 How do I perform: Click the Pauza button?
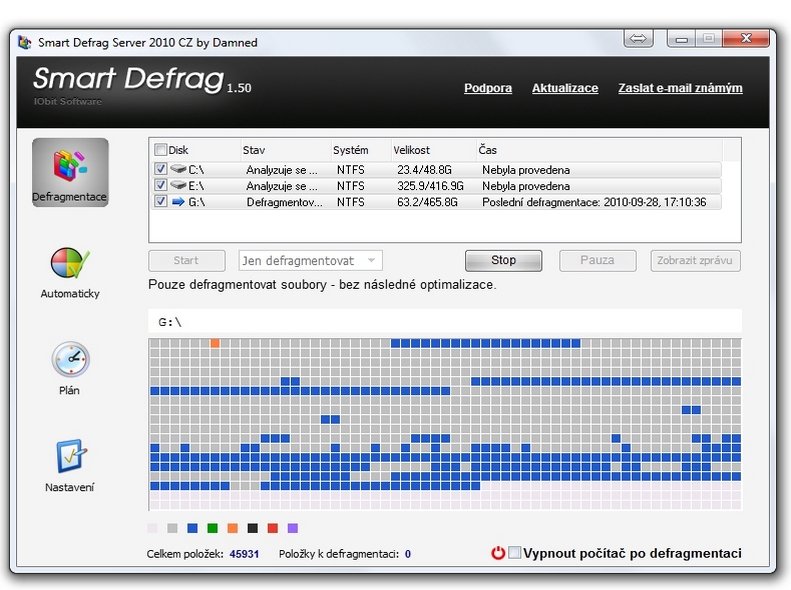tap(597, 260)
